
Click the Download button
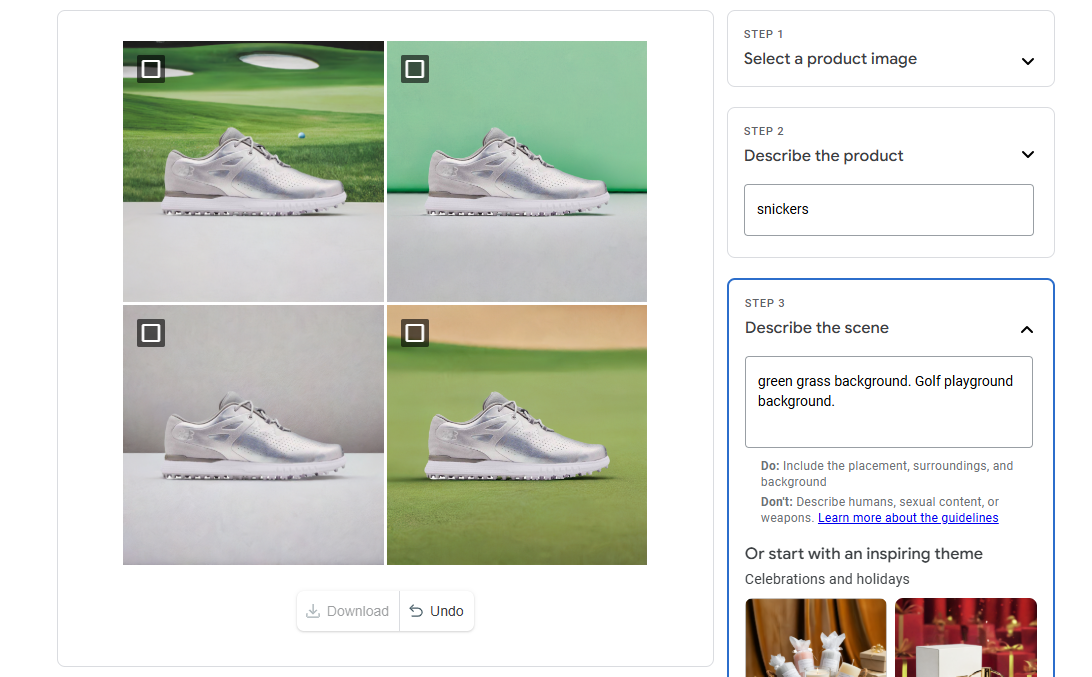click(x=348, y=611)
